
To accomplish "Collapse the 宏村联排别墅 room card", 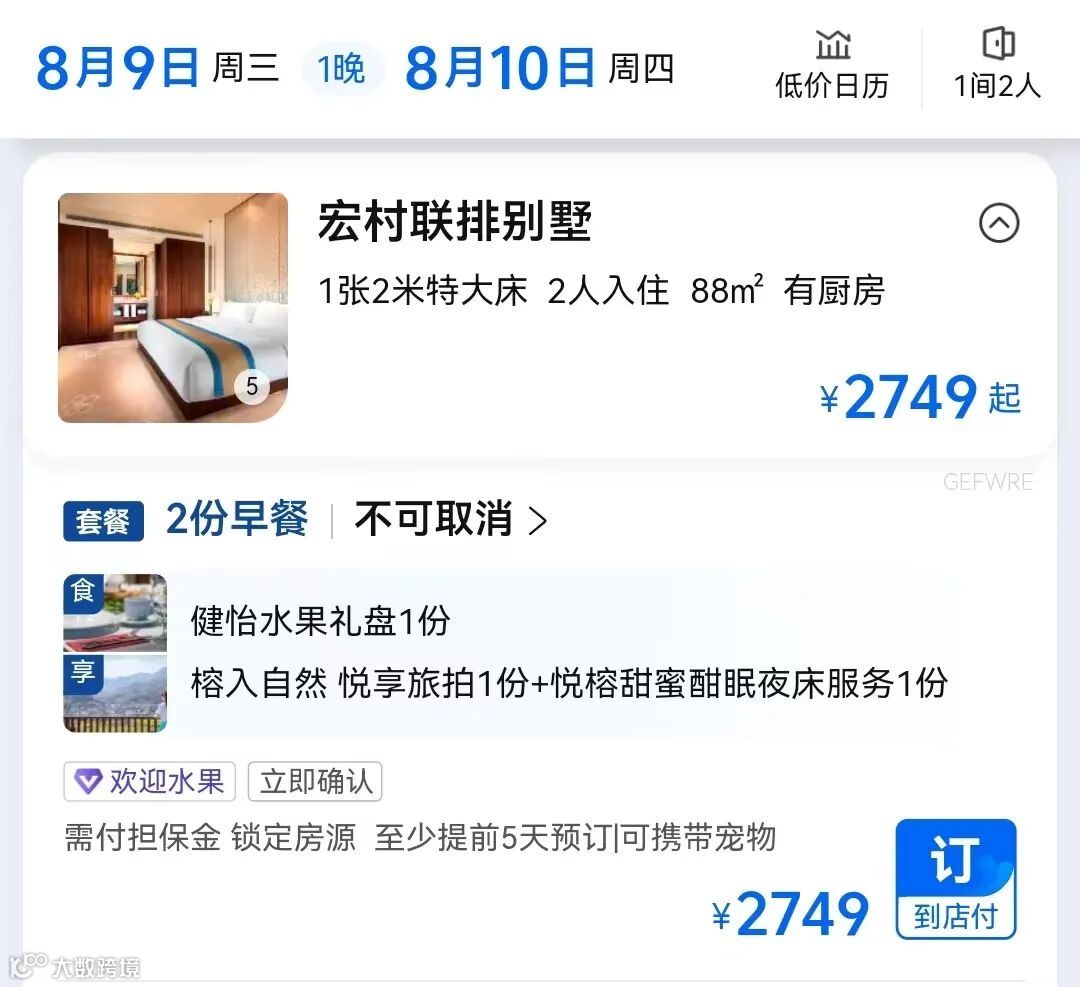I will [x=999, y=223].
